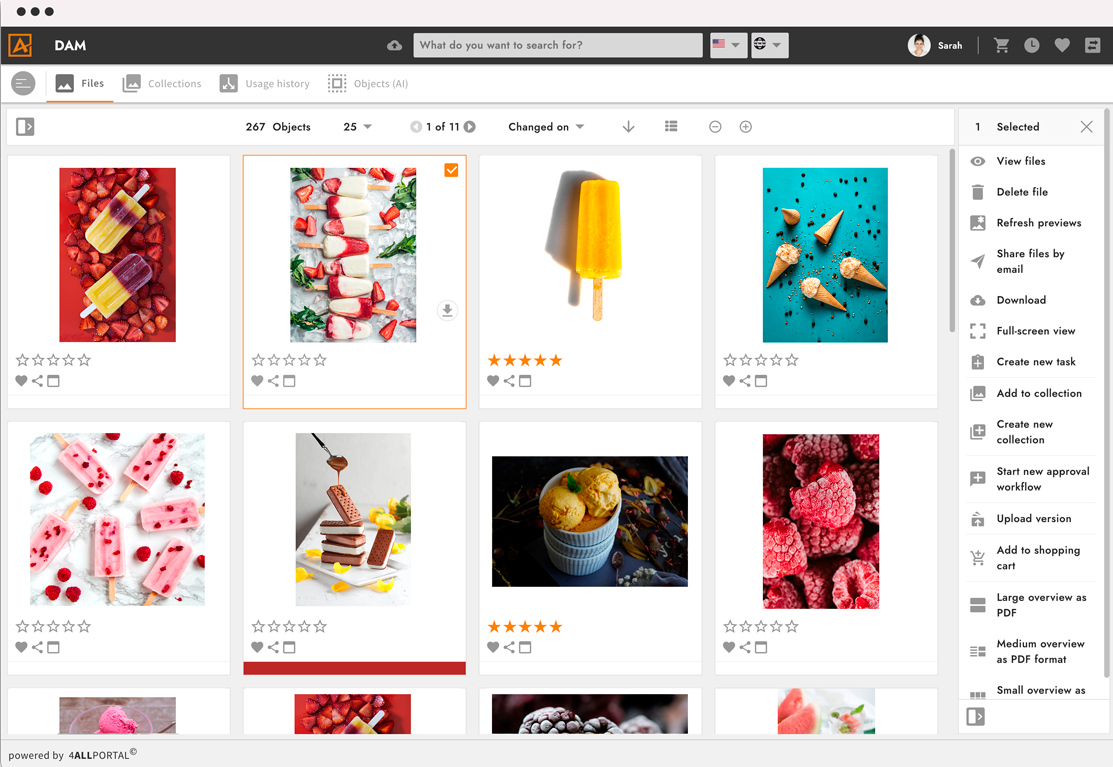Zoom in thumbnails with plus icon
The height and width of the screenshot is (767, 1113).
745,127
